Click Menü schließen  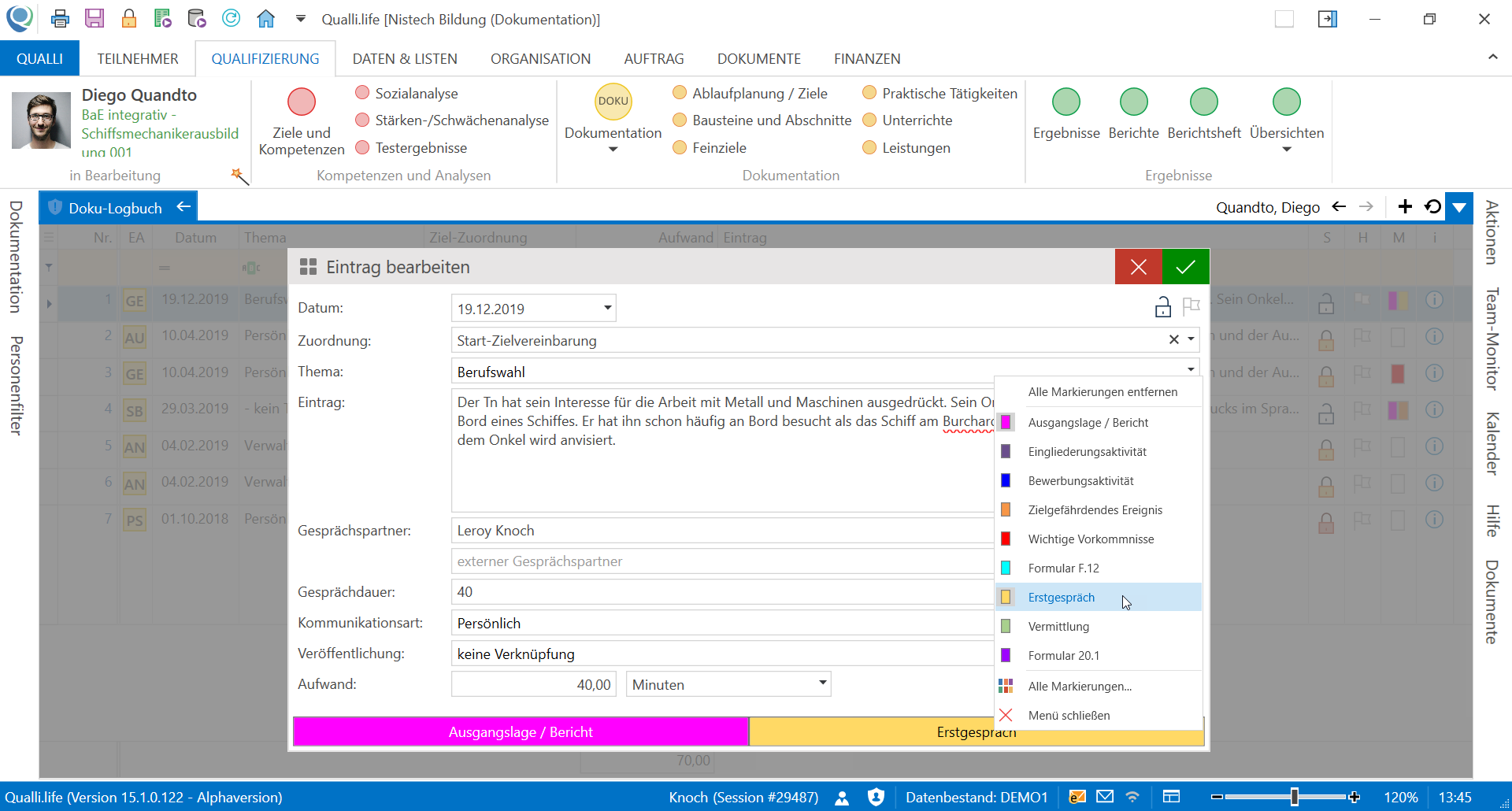point(1099,716)
